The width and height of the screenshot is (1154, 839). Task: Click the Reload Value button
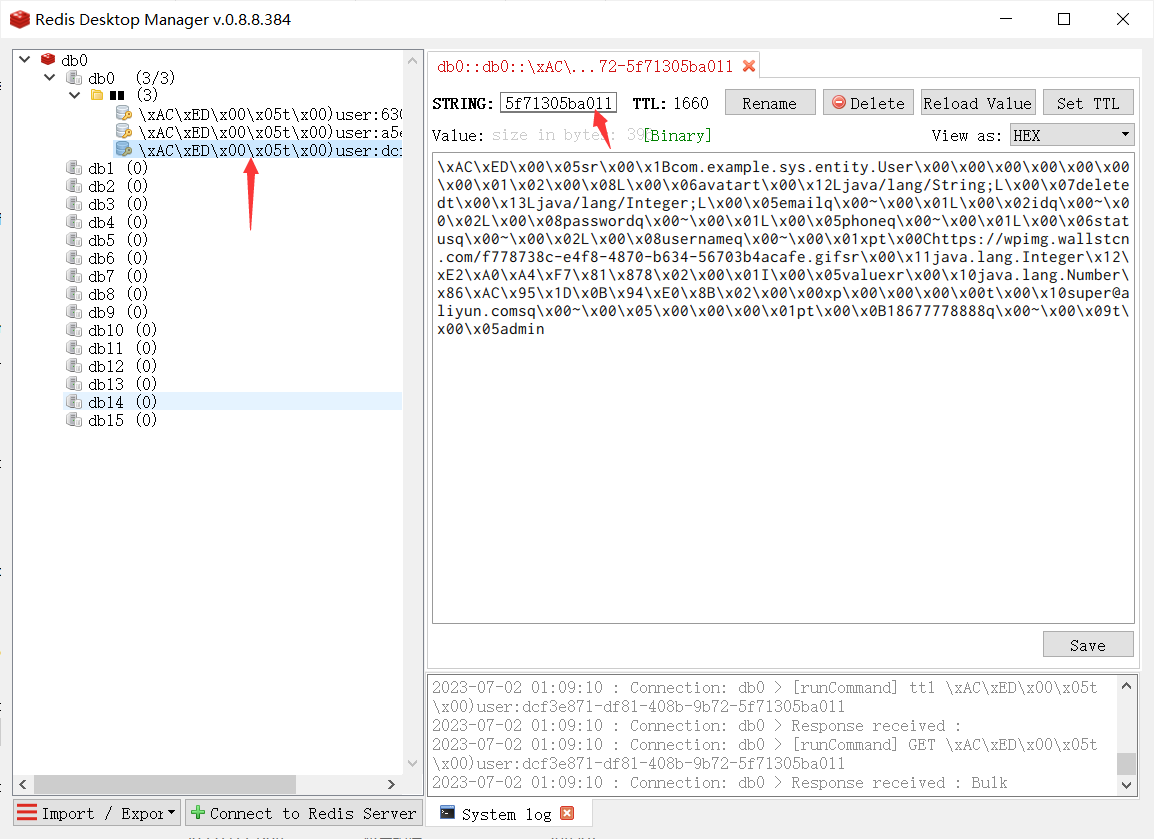coord(978,103)
